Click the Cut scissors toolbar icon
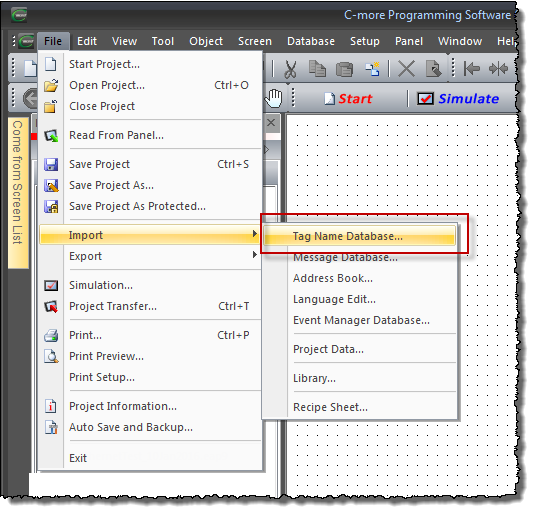The image size is (537, 515). 290,69
